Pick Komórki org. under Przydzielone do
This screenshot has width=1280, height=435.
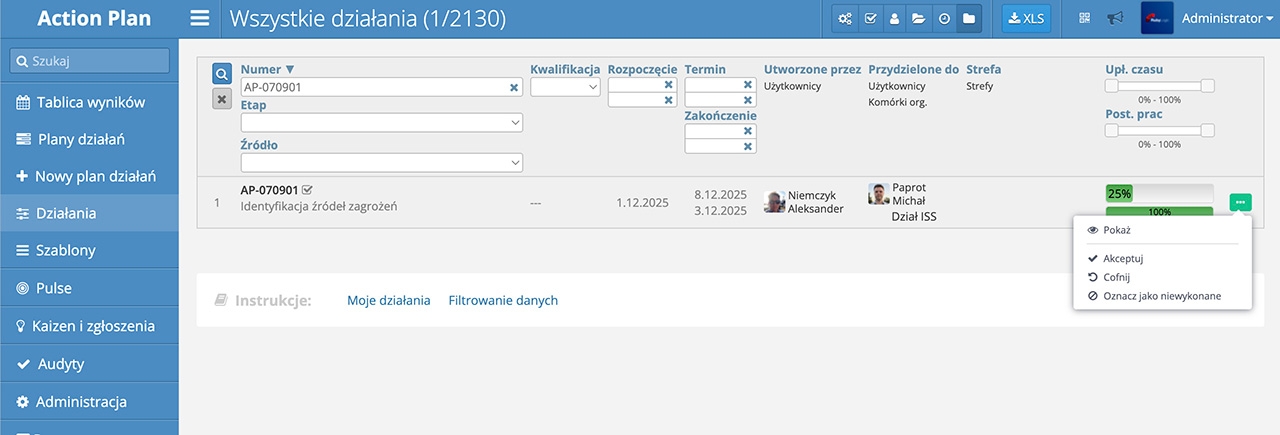coord(896,102)
